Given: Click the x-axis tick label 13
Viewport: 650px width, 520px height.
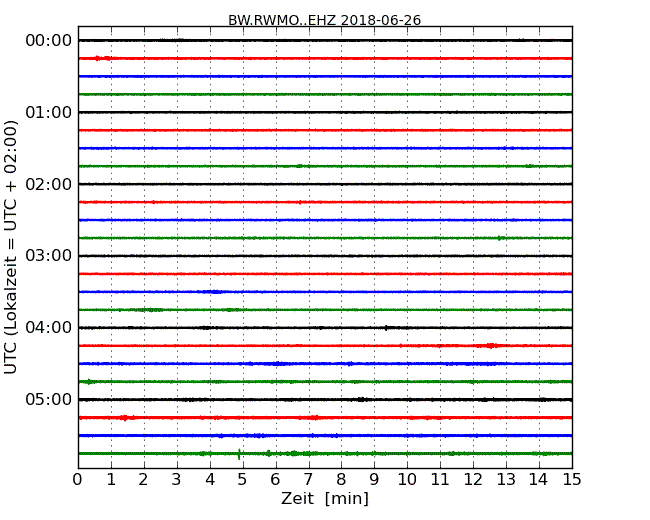Looking at the screenshot, I should coord(506,480).
